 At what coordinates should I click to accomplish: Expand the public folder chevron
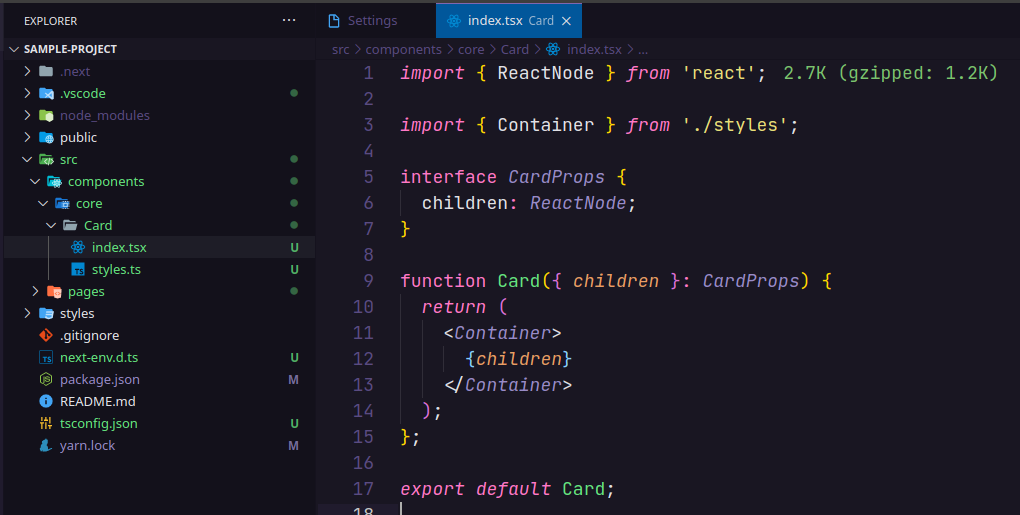pyautogui.click(x=27, y=137)
